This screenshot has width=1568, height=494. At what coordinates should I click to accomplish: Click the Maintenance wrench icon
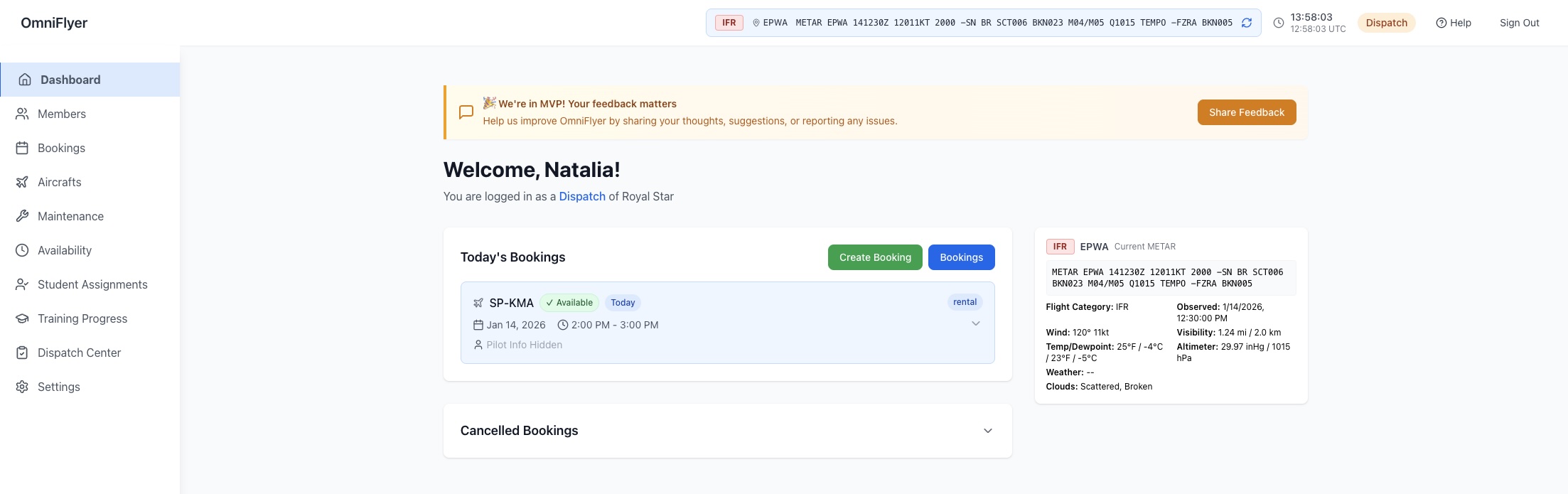click(x=22, y=216)
